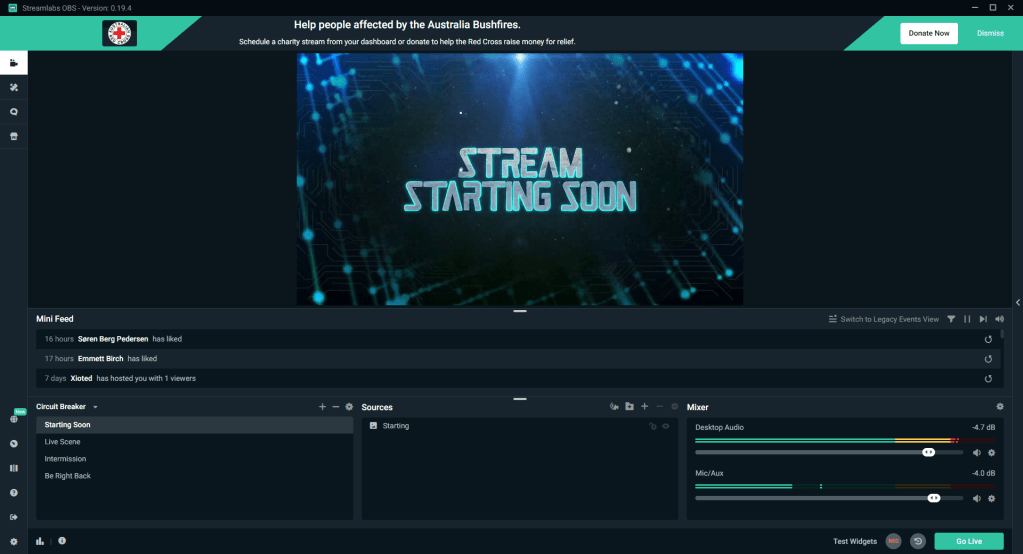Open the App Store from left sidebar

14,136
